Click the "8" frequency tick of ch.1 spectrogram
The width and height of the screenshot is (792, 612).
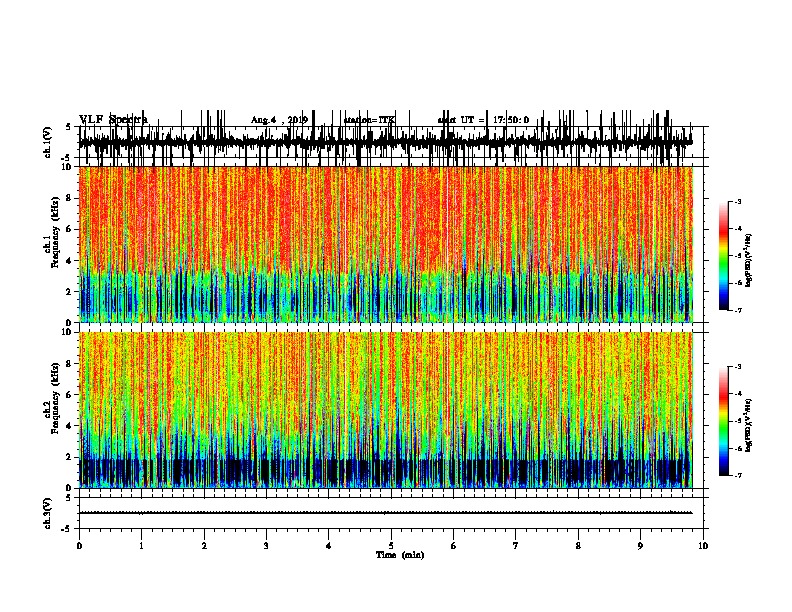(x=70, y=198)
